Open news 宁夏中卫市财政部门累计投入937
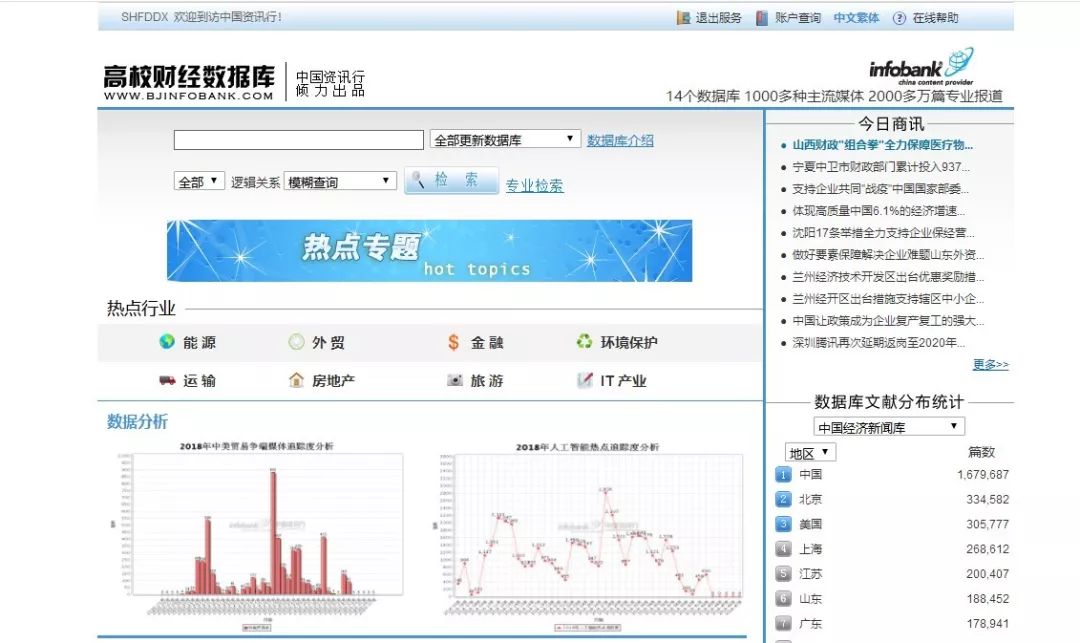Image resolution: width=1080 pixels, height=643 pixels. pos(881,167)
